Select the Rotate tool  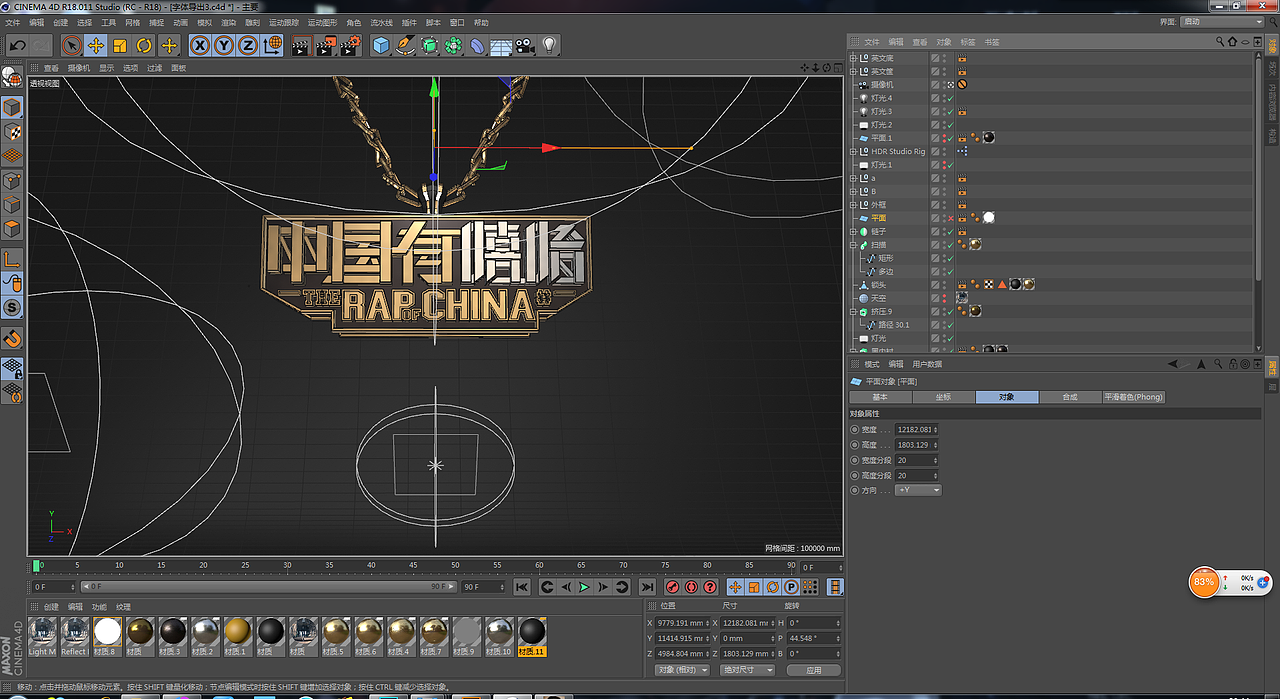pyautogui.click(x=144, y=45)
